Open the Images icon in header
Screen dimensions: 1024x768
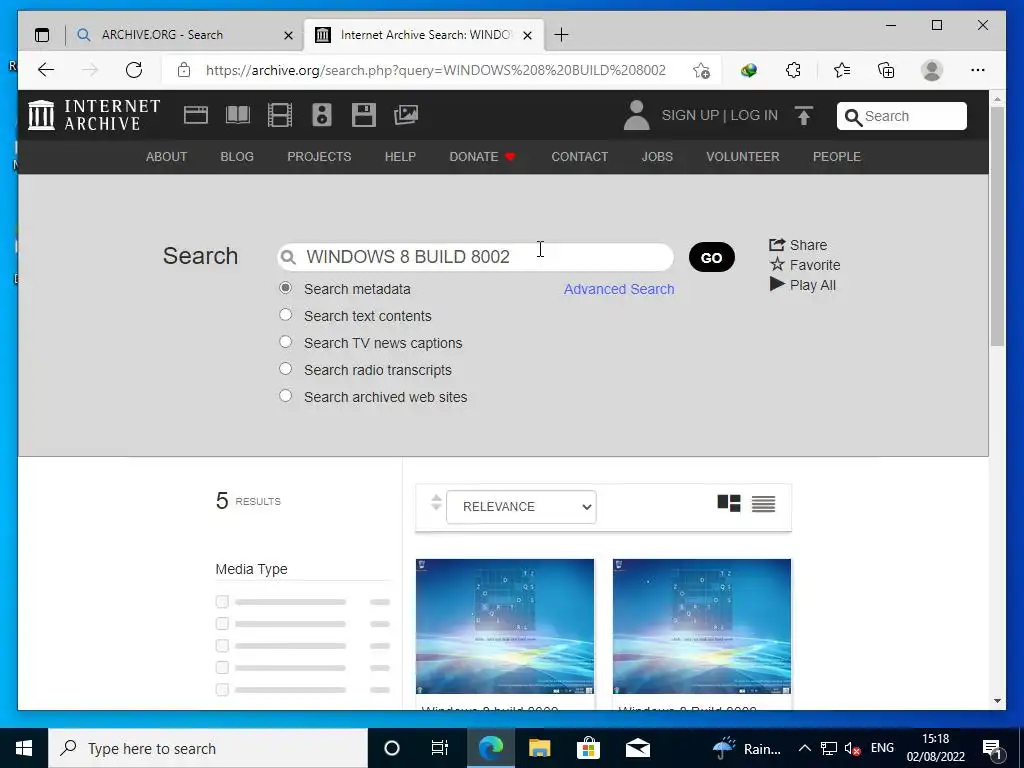(406, 115)
